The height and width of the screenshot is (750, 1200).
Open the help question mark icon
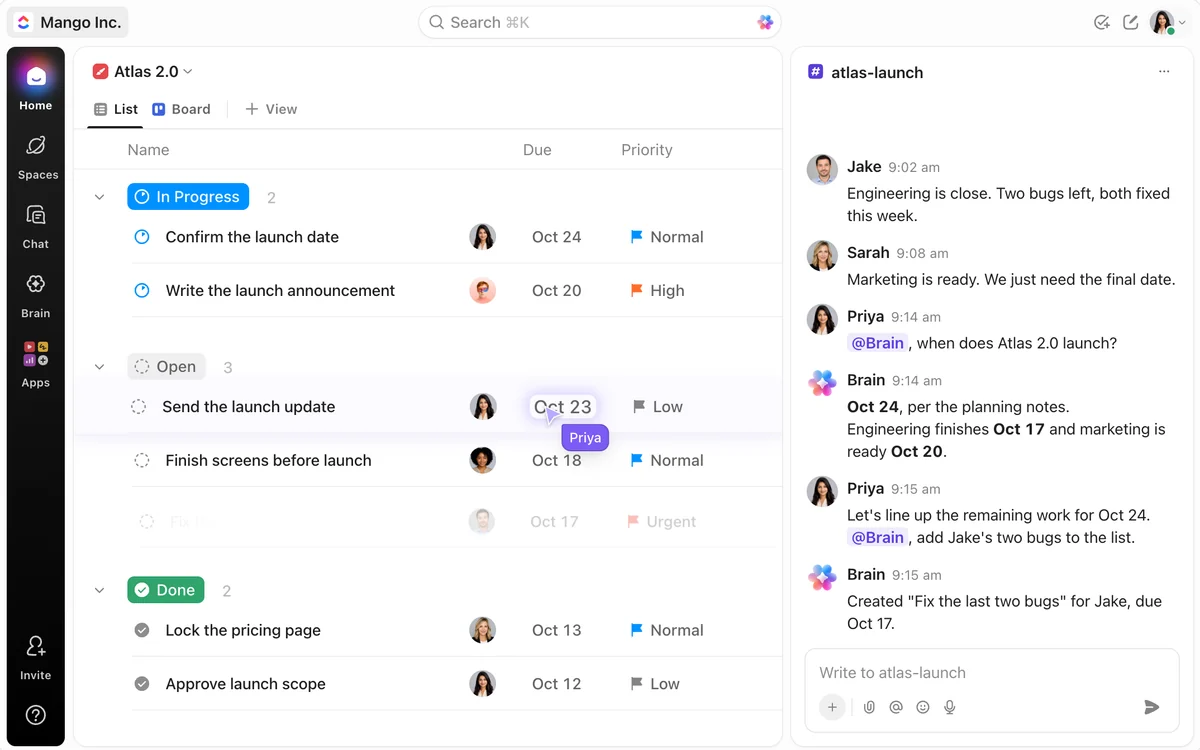(36, 714)
